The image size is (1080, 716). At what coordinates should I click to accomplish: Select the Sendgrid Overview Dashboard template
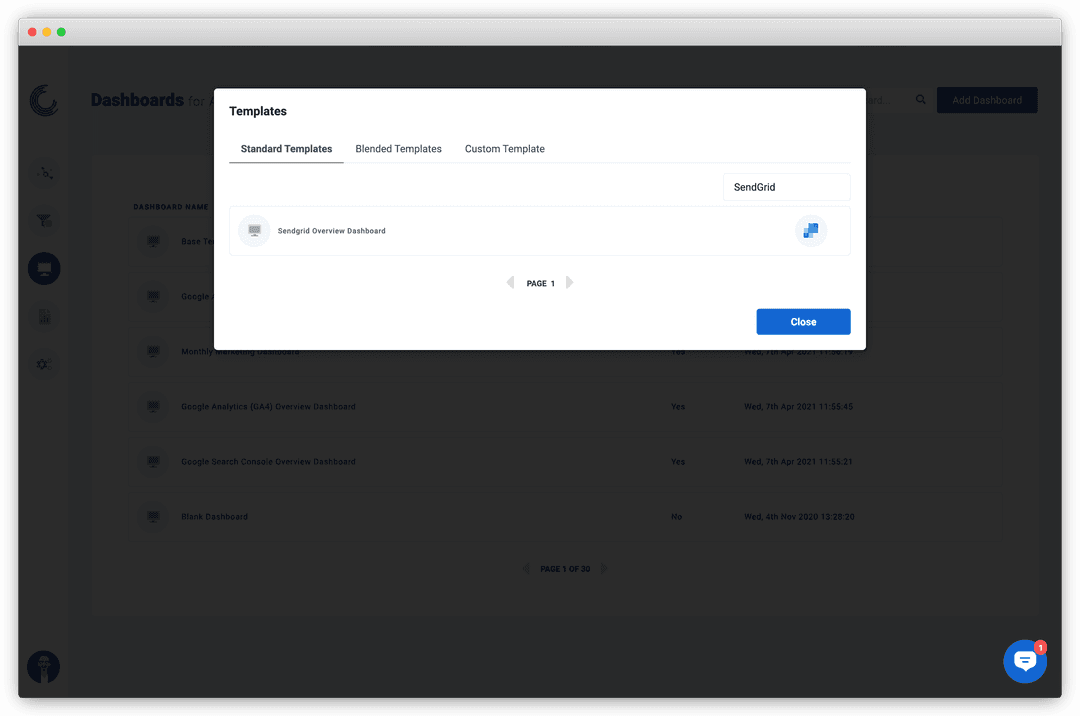(x=539, y=231)
